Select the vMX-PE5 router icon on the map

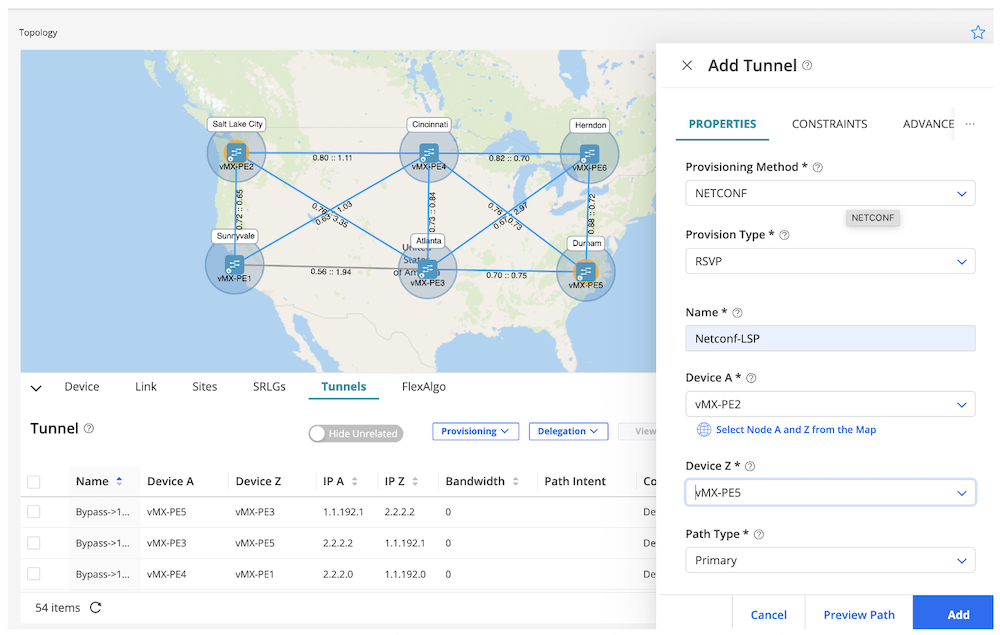pyautogui.click(x=585, y=271)
